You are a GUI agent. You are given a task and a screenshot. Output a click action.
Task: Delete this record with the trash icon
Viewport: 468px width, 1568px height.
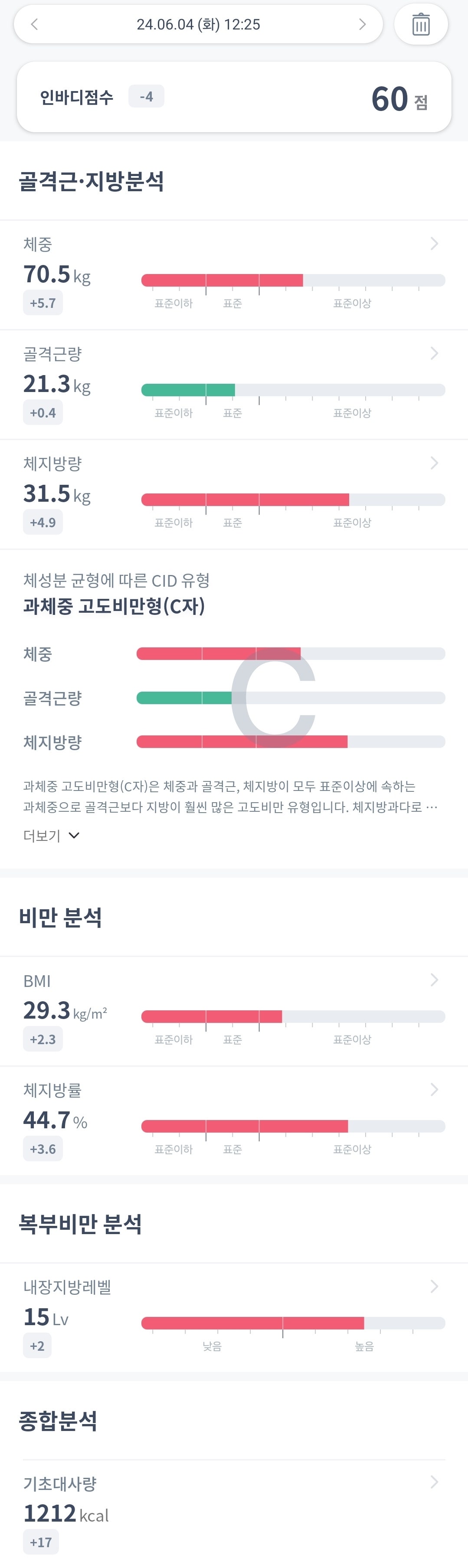pyautogui.click(x=421, y=24)
